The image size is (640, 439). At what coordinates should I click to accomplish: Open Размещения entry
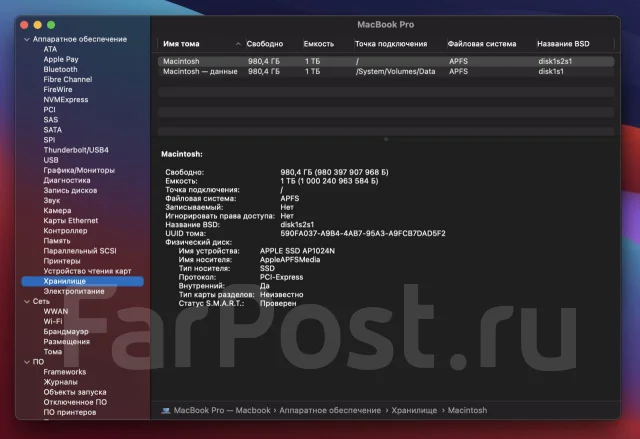point(67,341)
